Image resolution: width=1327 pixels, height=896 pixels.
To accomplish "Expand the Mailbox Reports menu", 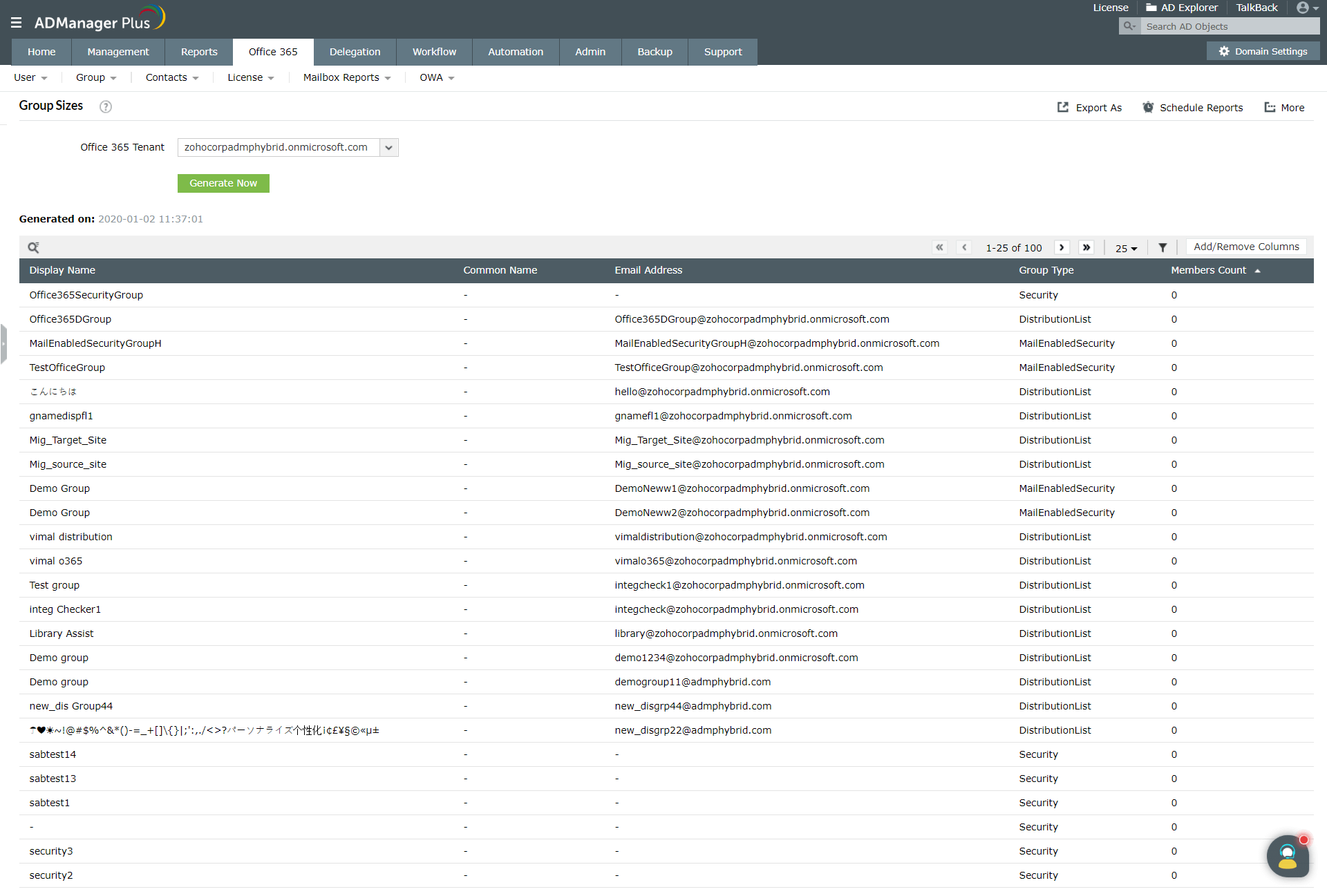I will point(346,78).
